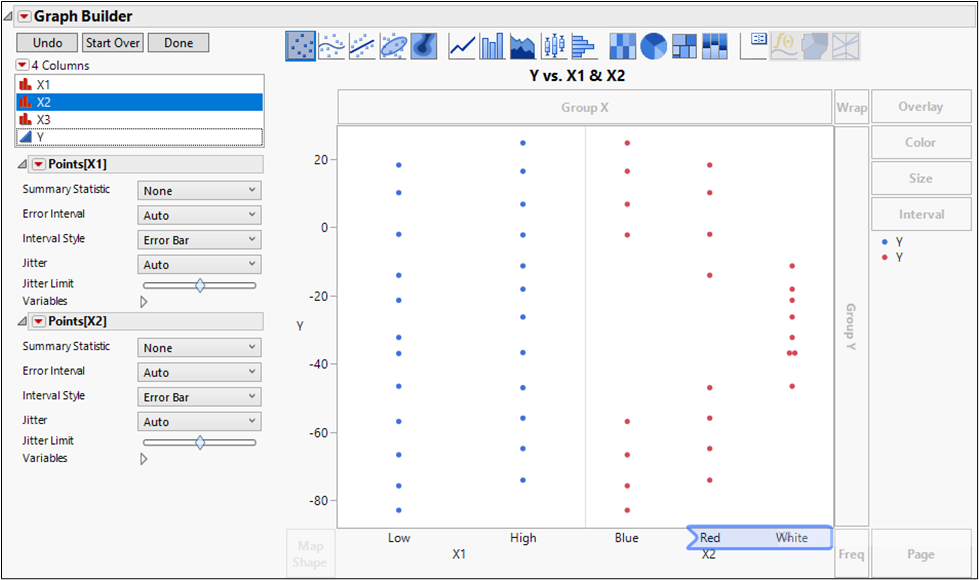Select the Points element icon
979x580 pixels.
pyautogui.click(x=301, y=46)
